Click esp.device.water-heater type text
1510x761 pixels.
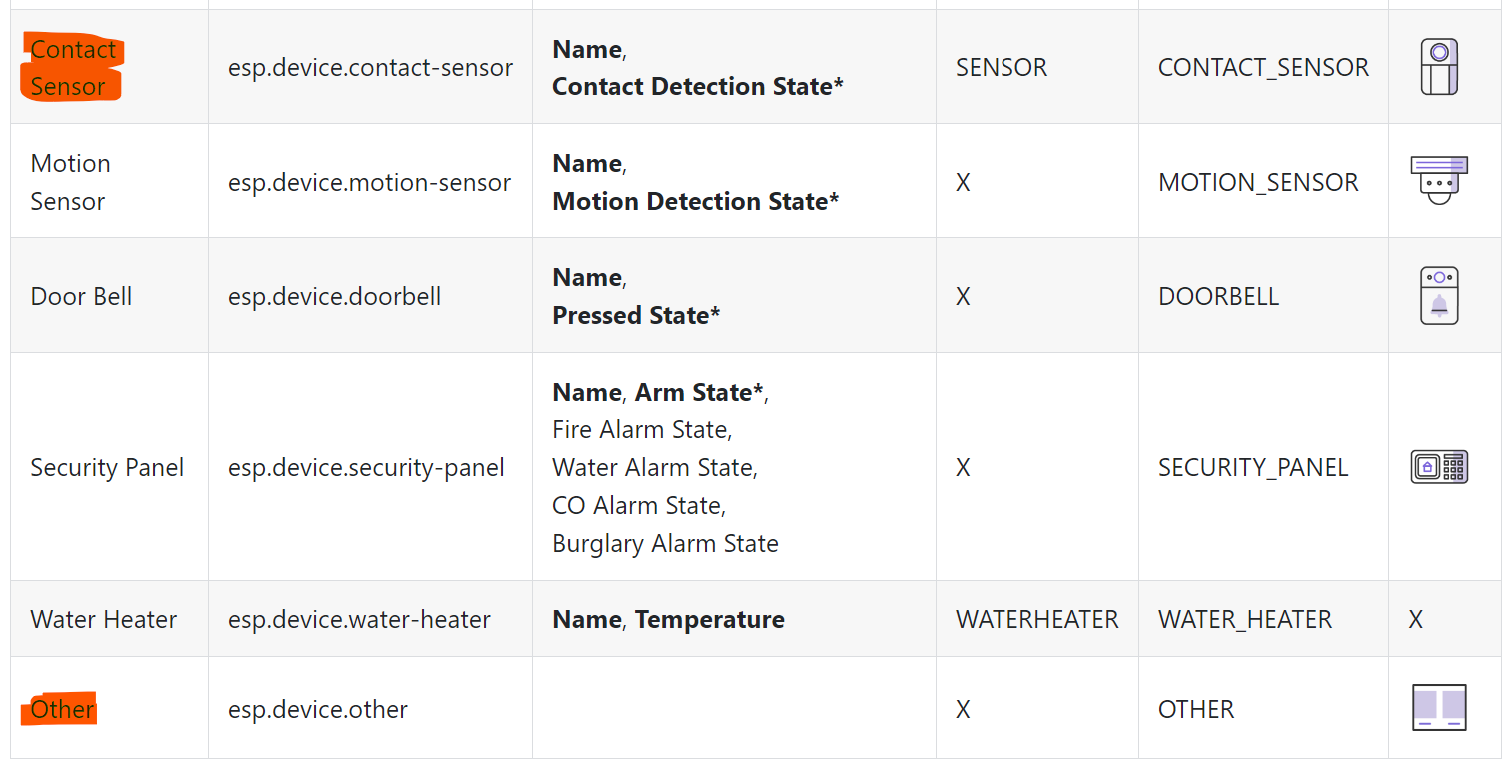point(359,619)
